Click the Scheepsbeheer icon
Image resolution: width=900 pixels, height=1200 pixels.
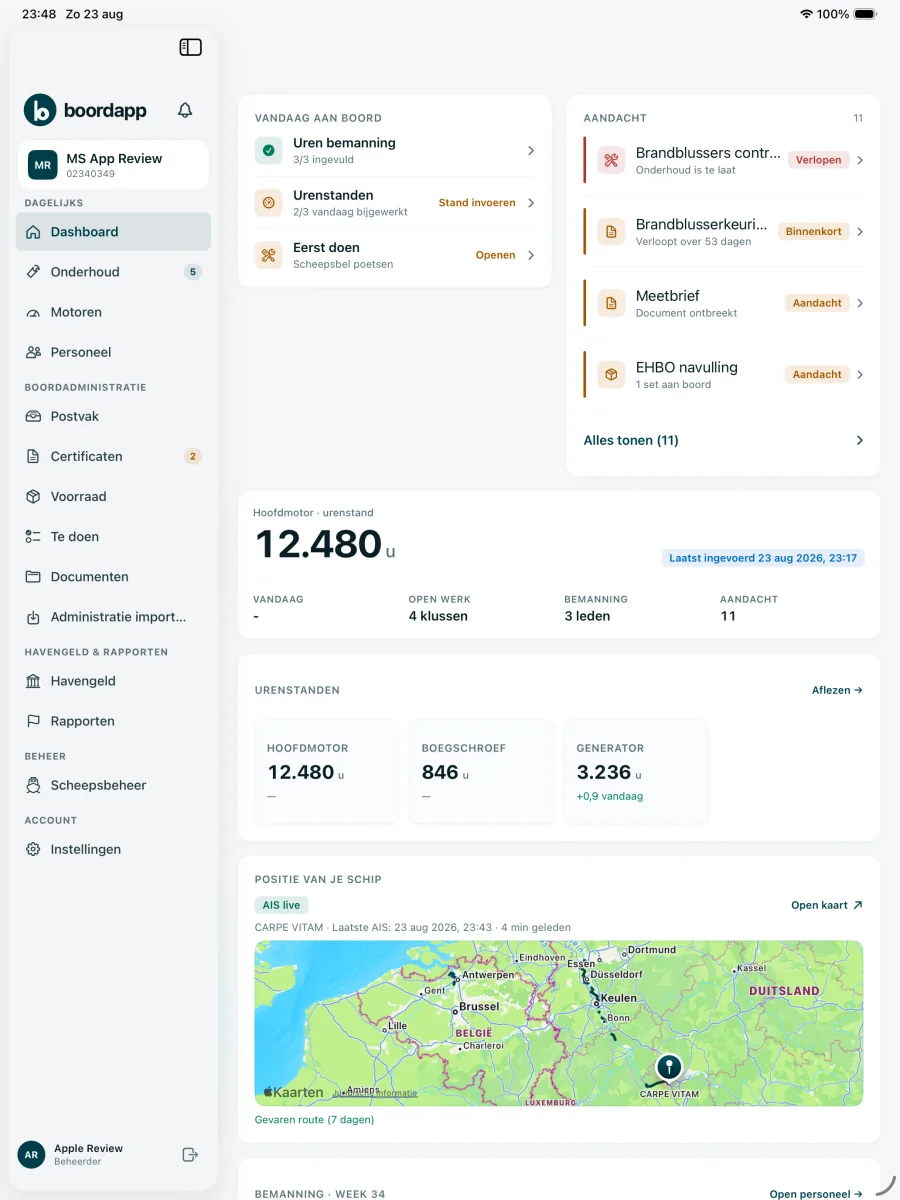pos(33,785)
